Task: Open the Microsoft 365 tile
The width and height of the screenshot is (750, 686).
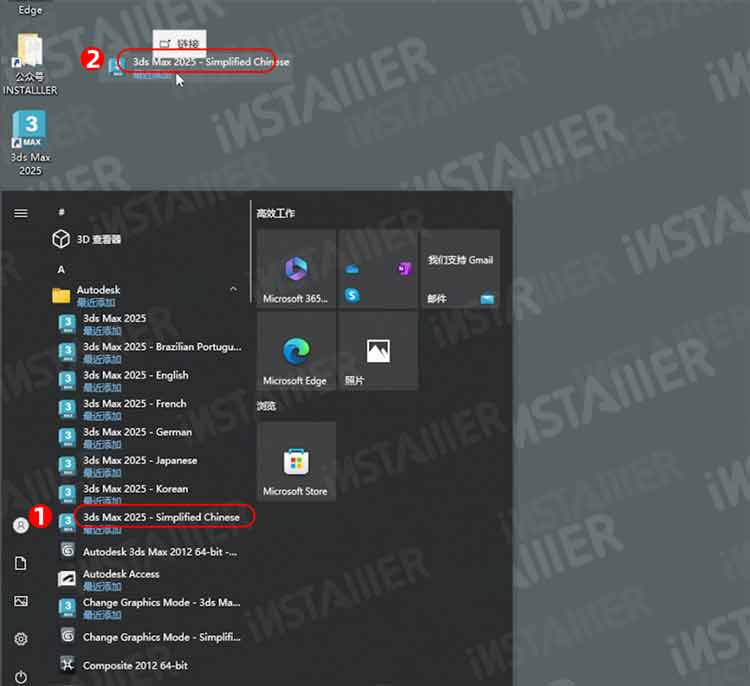Action: (296, 269)
